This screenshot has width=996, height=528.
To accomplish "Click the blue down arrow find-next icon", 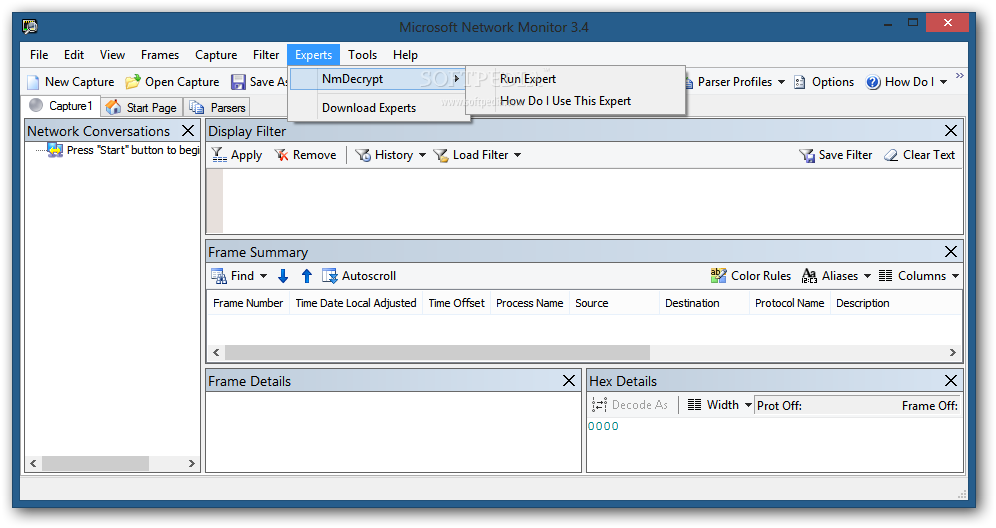I will click(x=283, y=276).
